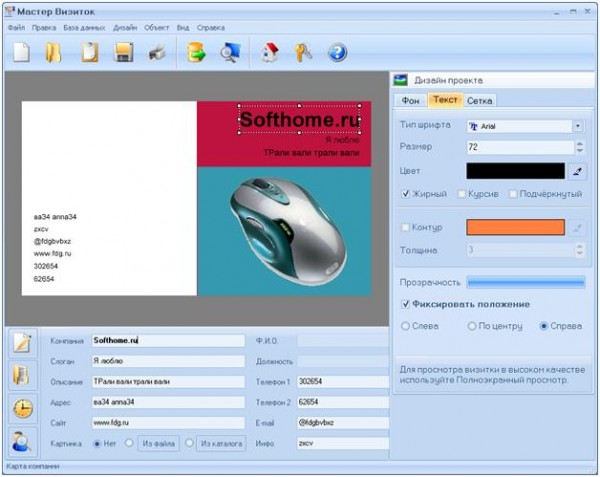Open fullscreen preview magnifier monitor icon
Viewport: 600px width, 477px height.
point(230,52)
